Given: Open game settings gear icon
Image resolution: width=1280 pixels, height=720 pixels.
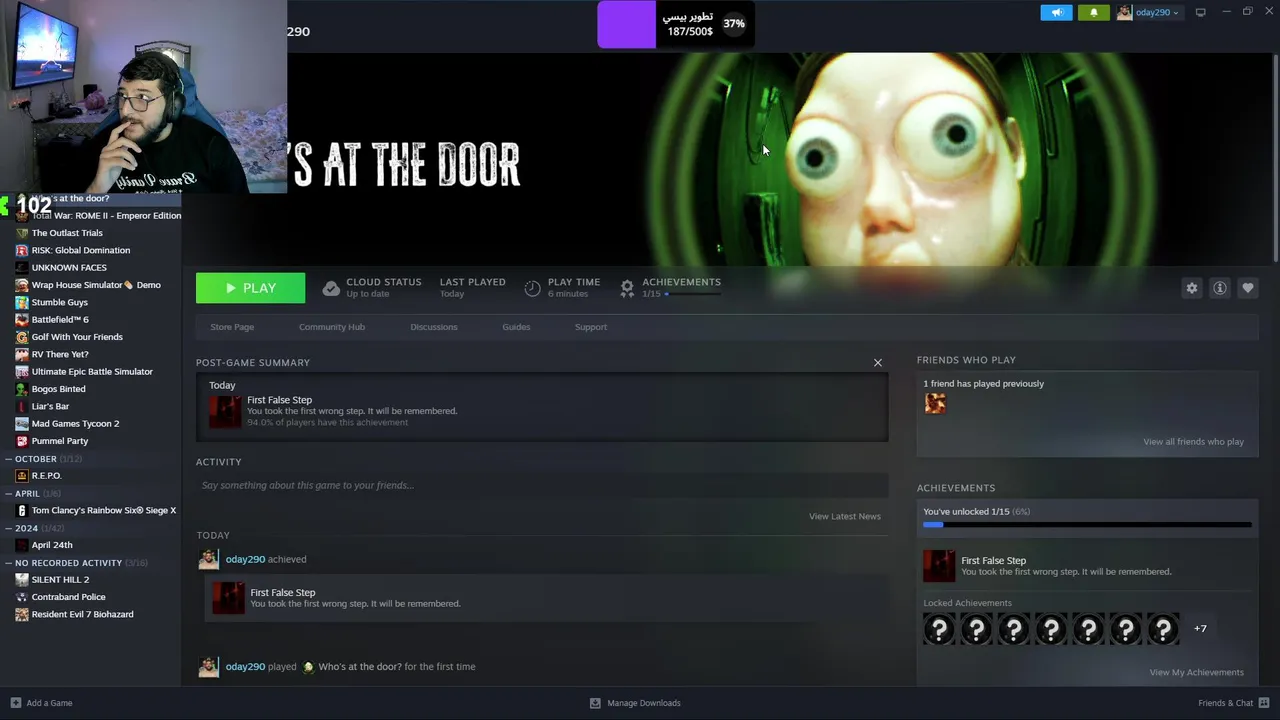Looking at the screenshot, I should (1192, 288).
